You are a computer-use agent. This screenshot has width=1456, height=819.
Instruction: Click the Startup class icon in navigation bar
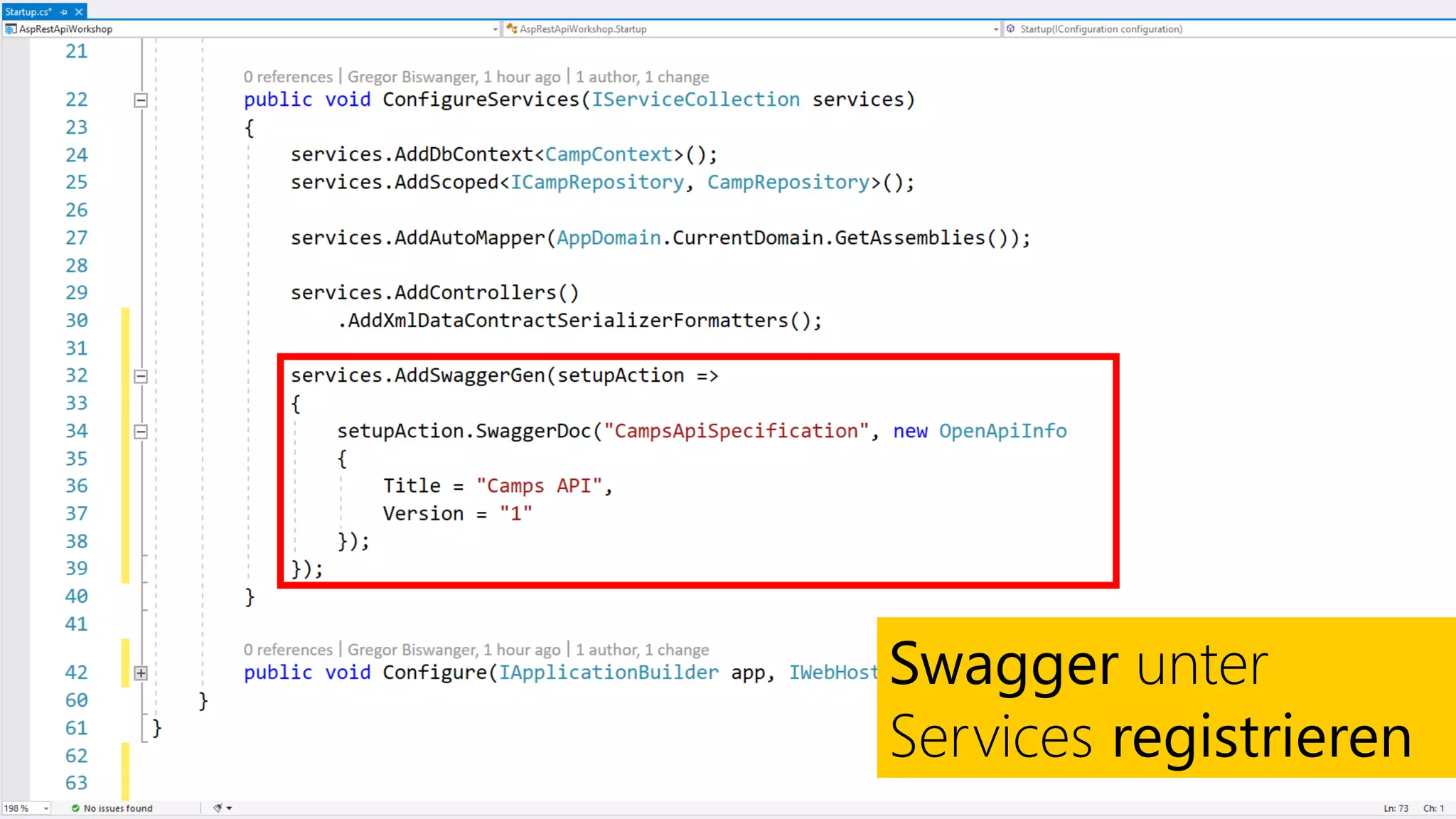click(512, 29)
